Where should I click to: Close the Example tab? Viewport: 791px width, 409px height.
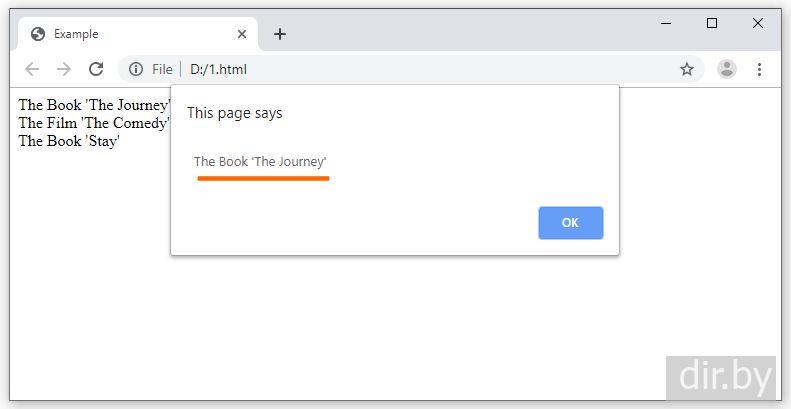[x=242, y=34]
